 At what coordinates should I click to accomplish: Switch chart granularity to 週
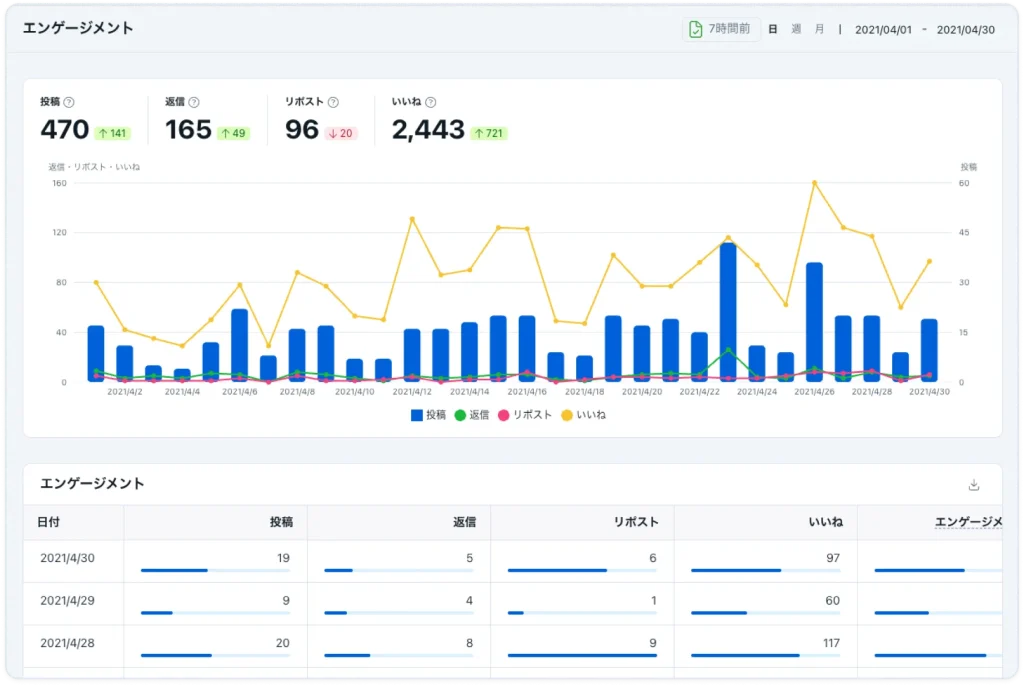coord(796,29)
